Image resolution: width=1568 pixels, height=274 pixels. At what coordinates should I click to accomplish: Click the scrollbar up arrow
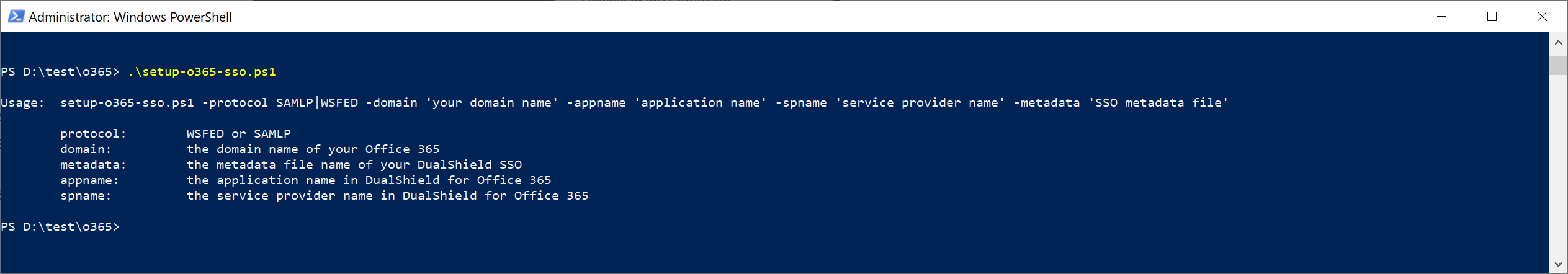pyautogui.click(x=1558, y=43)
